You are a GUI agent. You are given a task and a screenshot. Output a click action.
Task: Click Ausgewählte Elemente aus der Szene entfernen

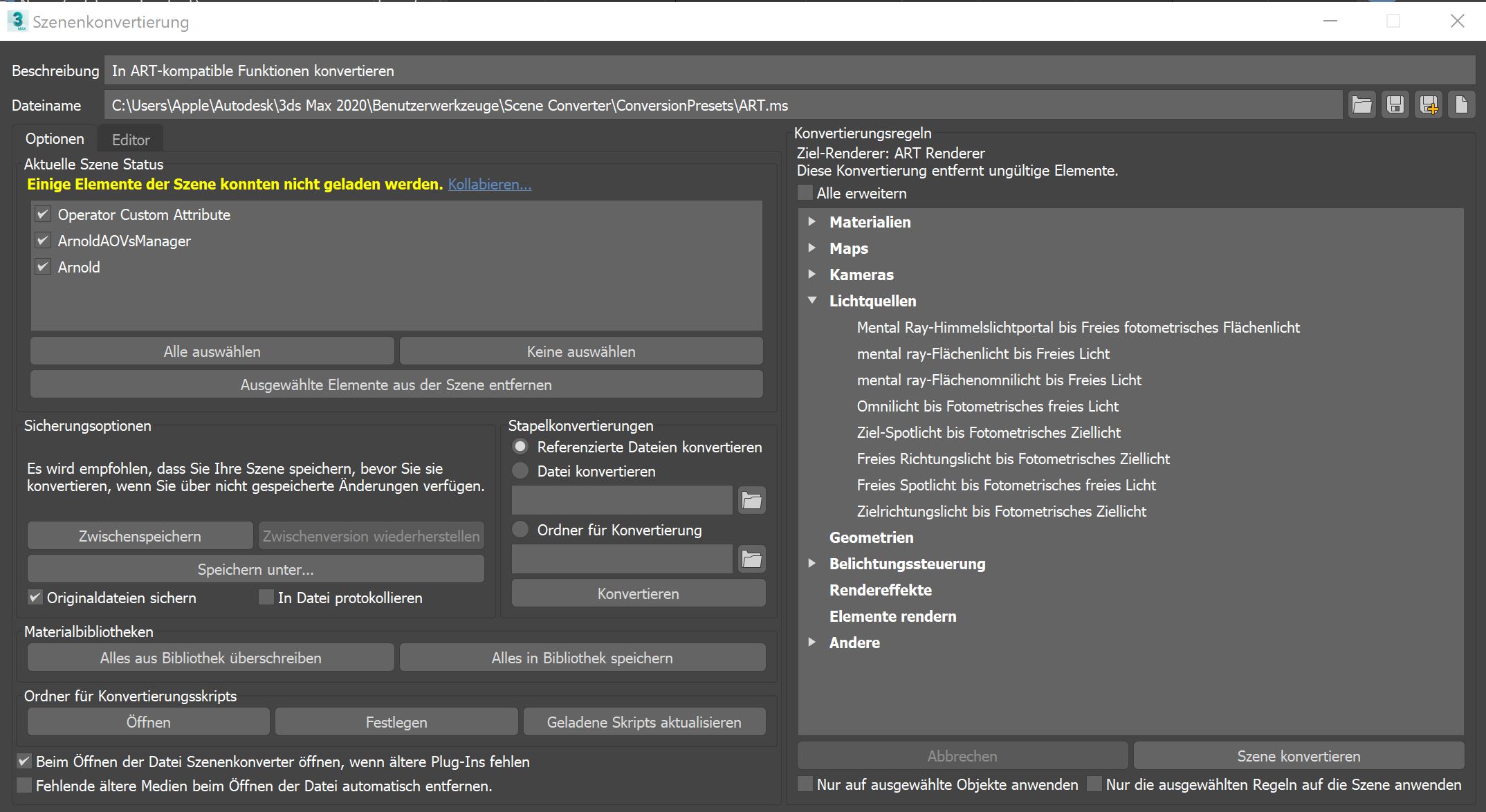pyautogui.click(x=396, y=385)
